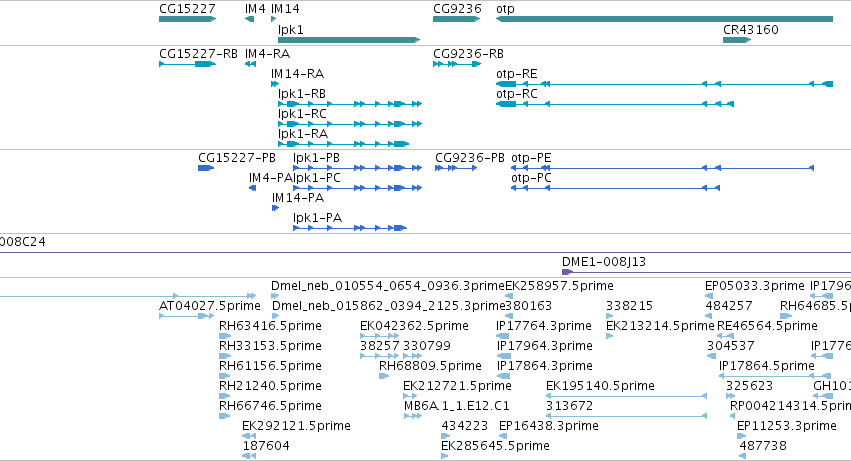Select the otp-RC transcript glyph
This screenshot has height=461, width=851.
pyautogui.click(x=615, y=104)
